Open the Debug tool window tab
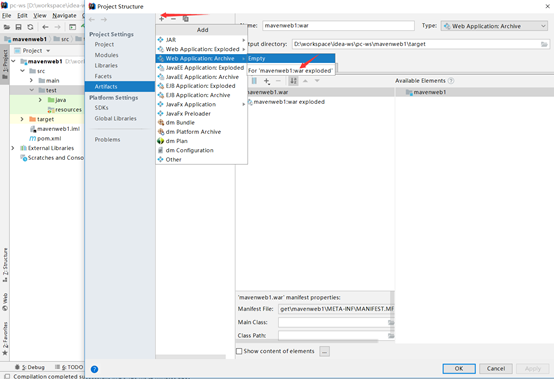 pyautogui.click(x=30, y=367)
